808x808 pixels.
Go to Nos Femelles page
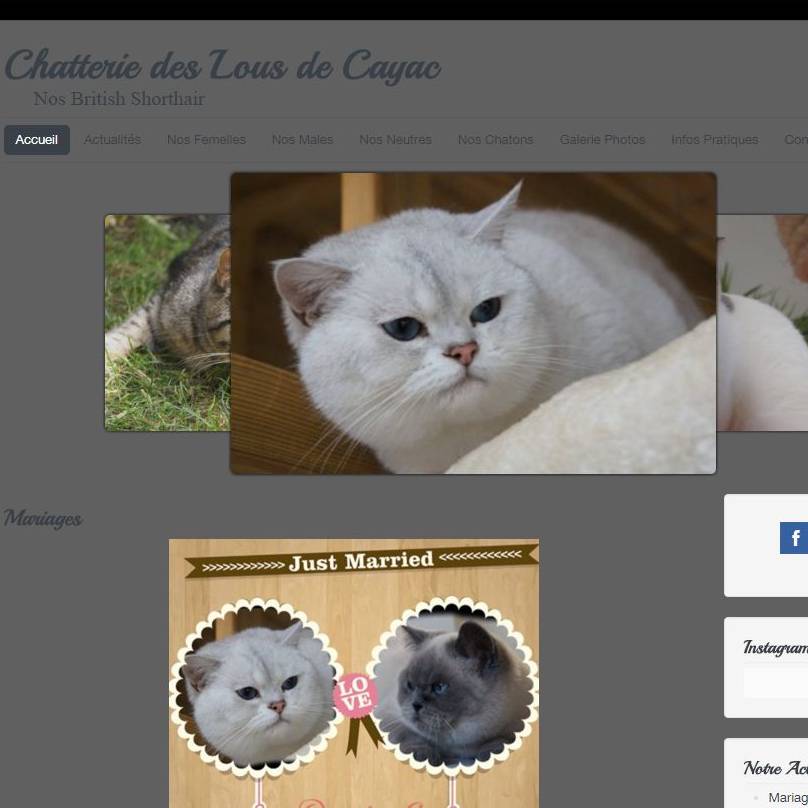coord(206,140)
